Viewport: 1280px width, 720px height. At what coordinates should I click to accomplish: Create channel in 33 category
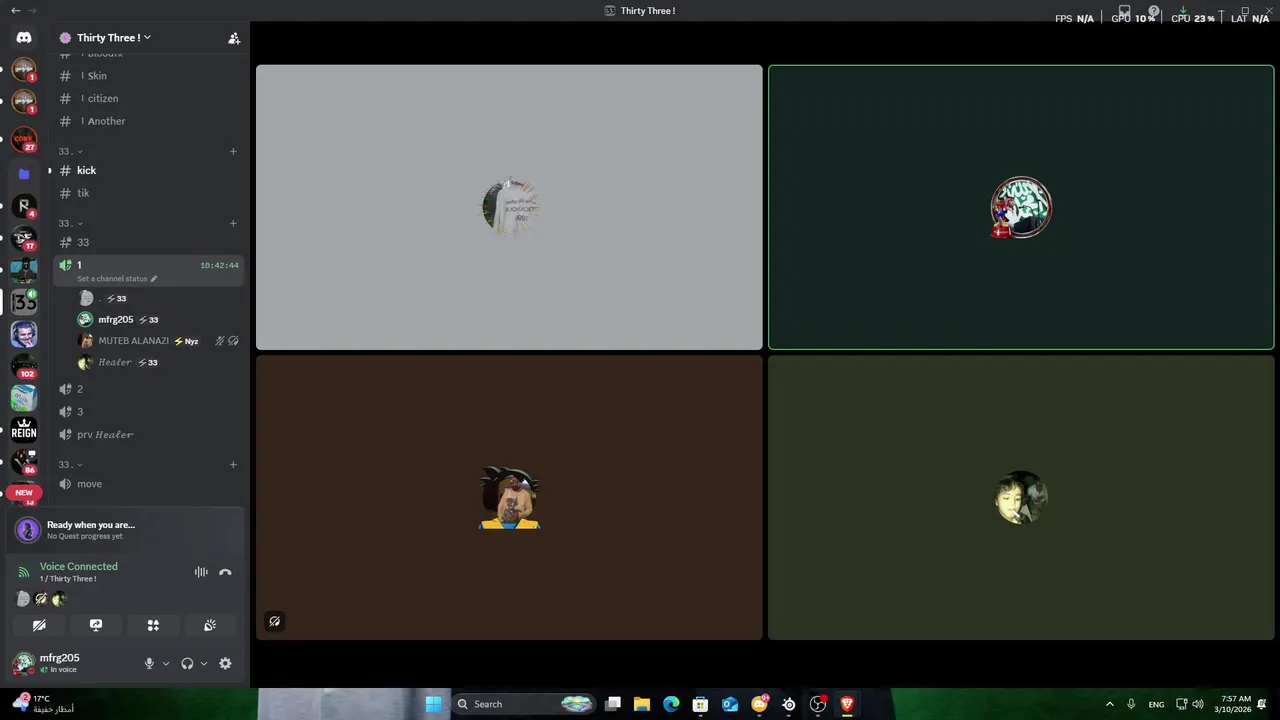pos(233,223)
